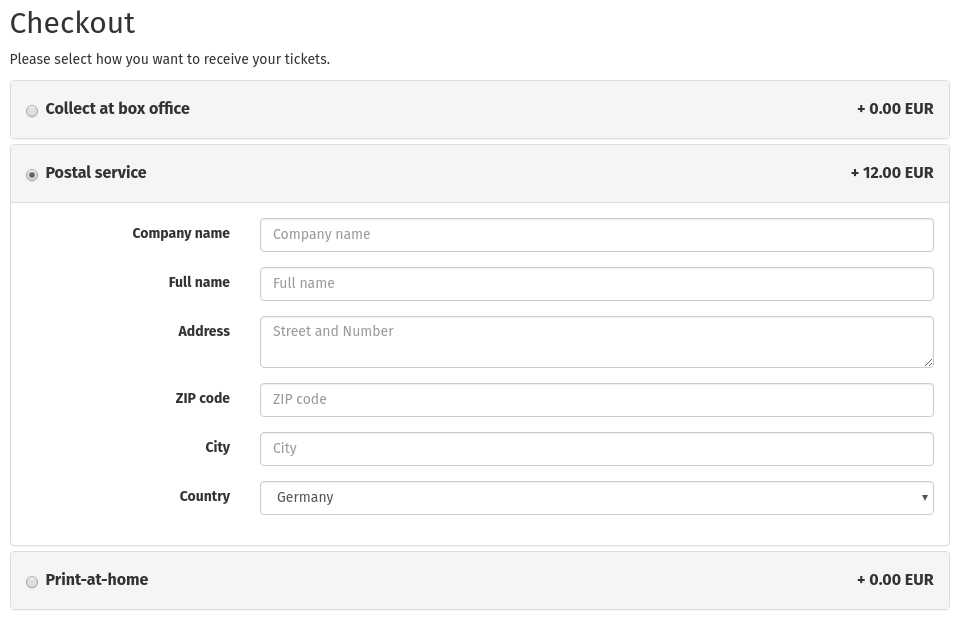Screen dimensions: 961x625
Task: Click the bold 'Company name' field label
Action: pos(181,234)
